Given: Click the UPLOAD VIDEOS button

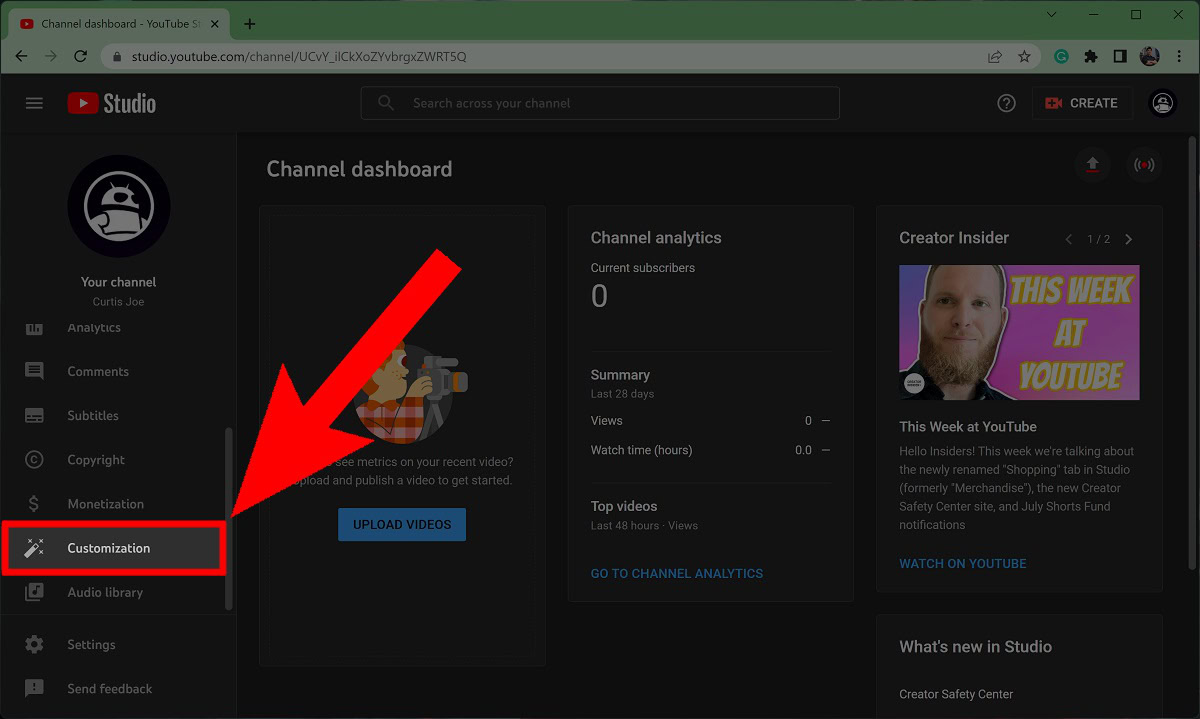Looking at the screenshot, I should coord(402,524).
